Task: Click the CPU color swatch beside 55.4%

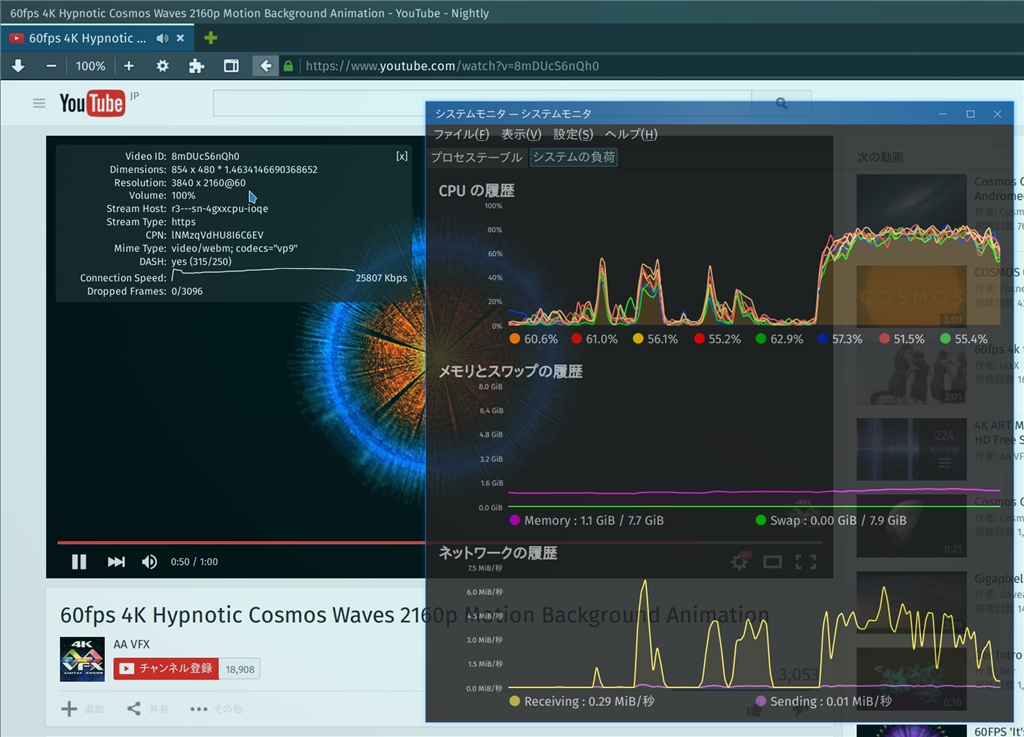Action: [945, 339]
